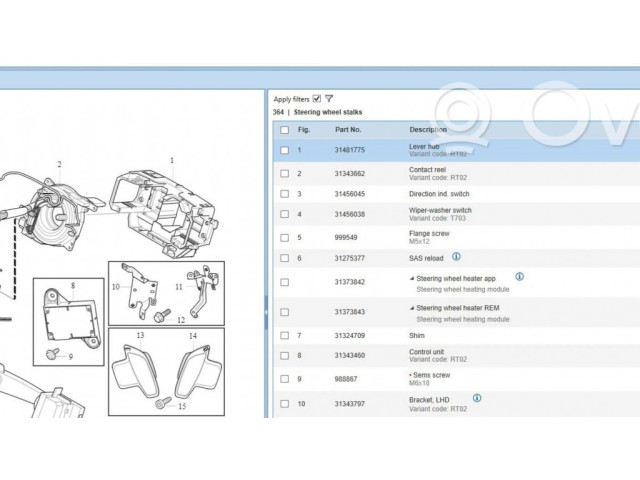640x480 pixels.
Task: Click the panel splitter handle between diagram and list
Action: coord(265,312)
